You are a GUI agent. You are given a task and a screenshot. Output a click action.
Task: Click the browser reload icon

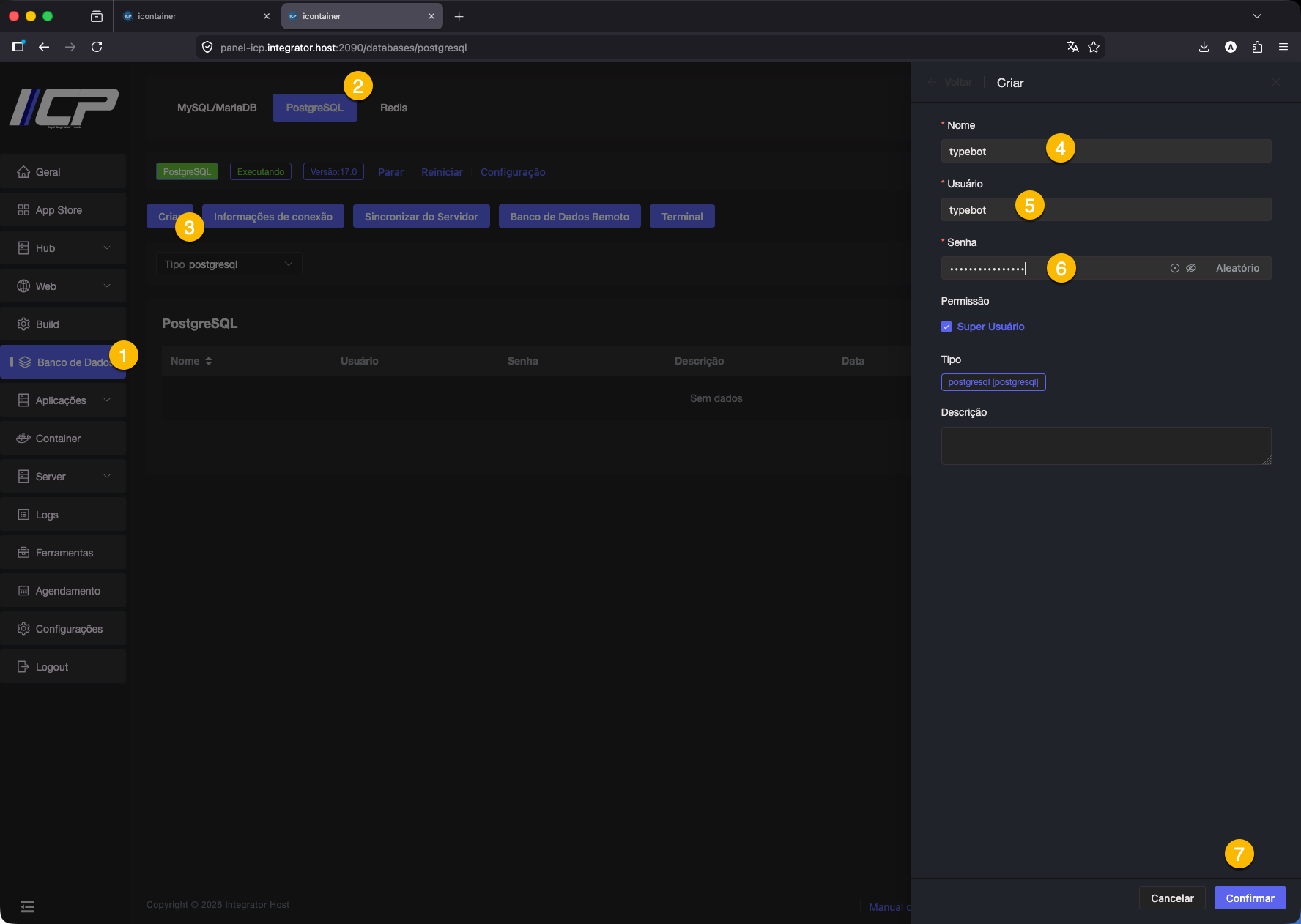97,47
